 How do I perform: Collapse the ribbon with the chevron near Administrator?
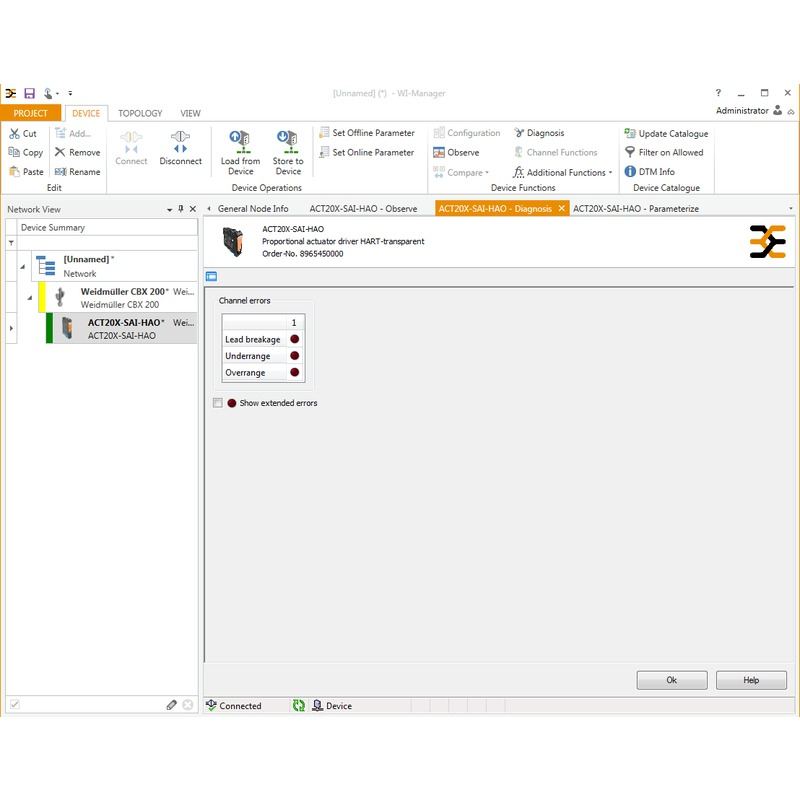(x=791, y=112)
